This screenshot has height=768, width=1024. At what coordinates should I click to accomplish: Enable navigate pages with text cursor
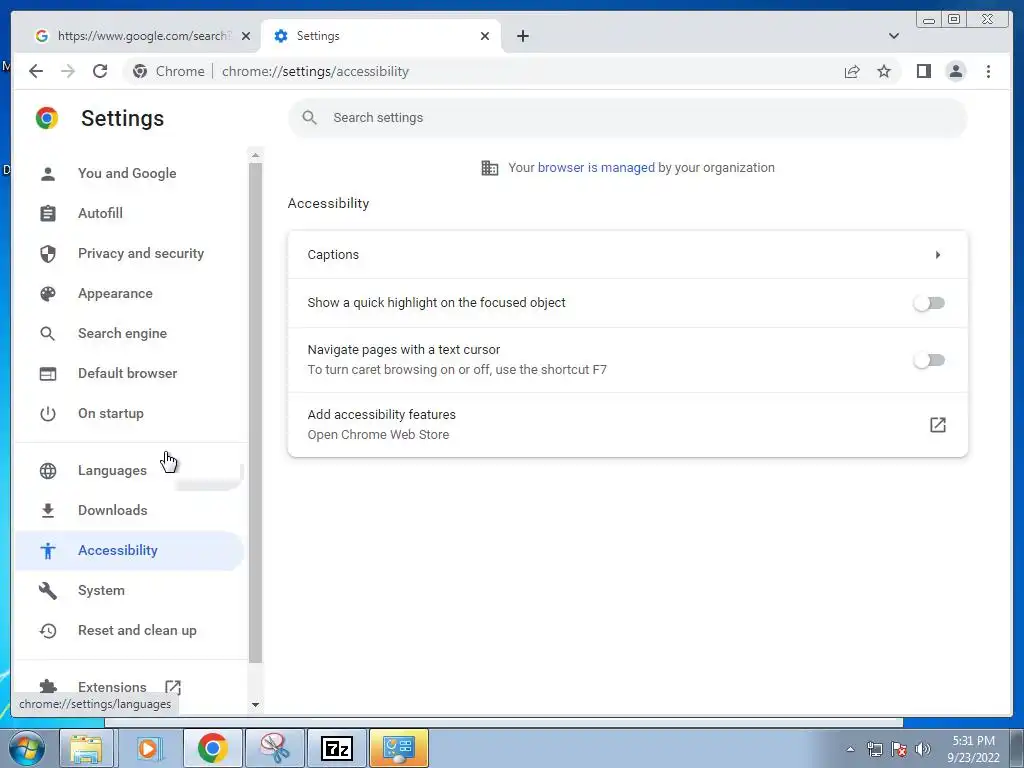pos(929,360)
